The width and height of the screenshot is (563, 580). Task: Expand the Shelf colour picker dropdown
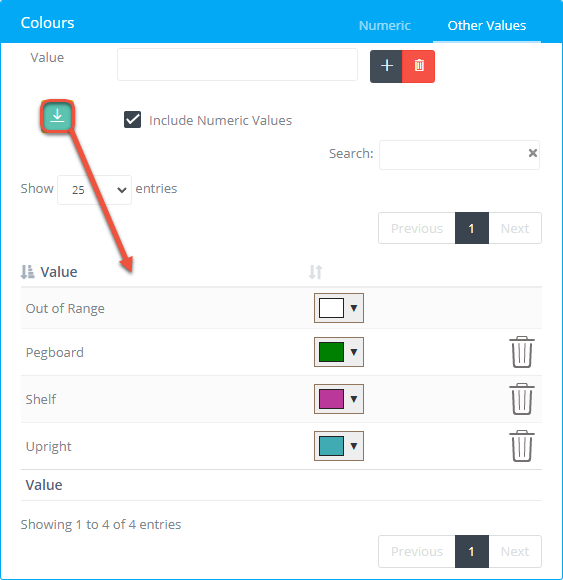[x=354, y=399]
